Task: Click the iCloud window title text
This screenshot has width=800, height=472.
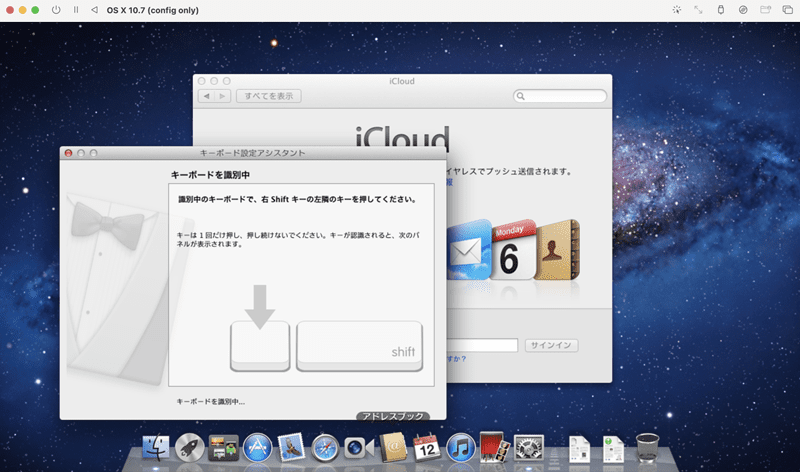Action: point(402,81)
